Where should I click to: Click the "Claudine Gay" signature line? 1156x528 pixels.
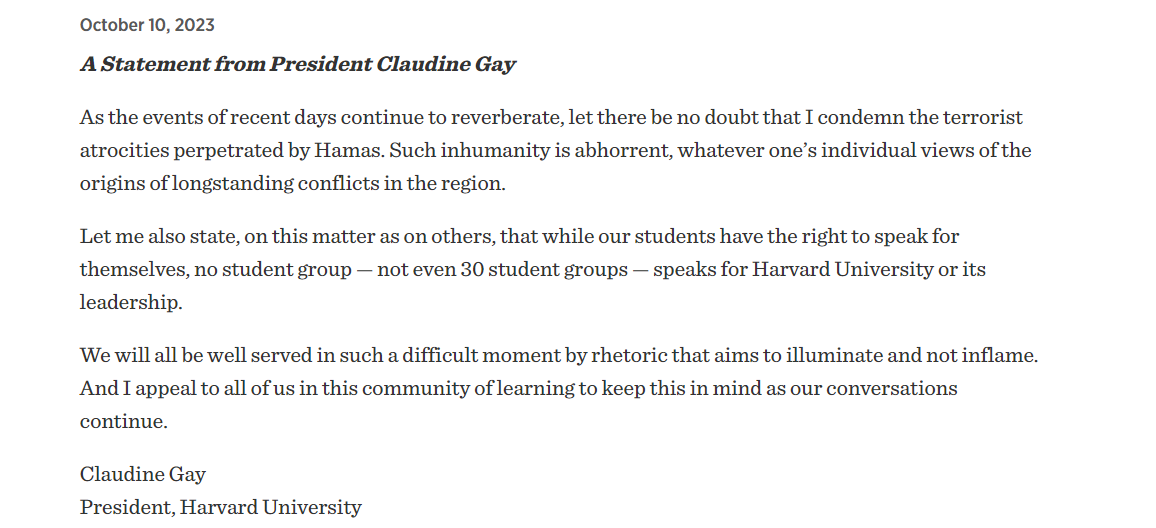pyautogui.click(x=143, y=474)
